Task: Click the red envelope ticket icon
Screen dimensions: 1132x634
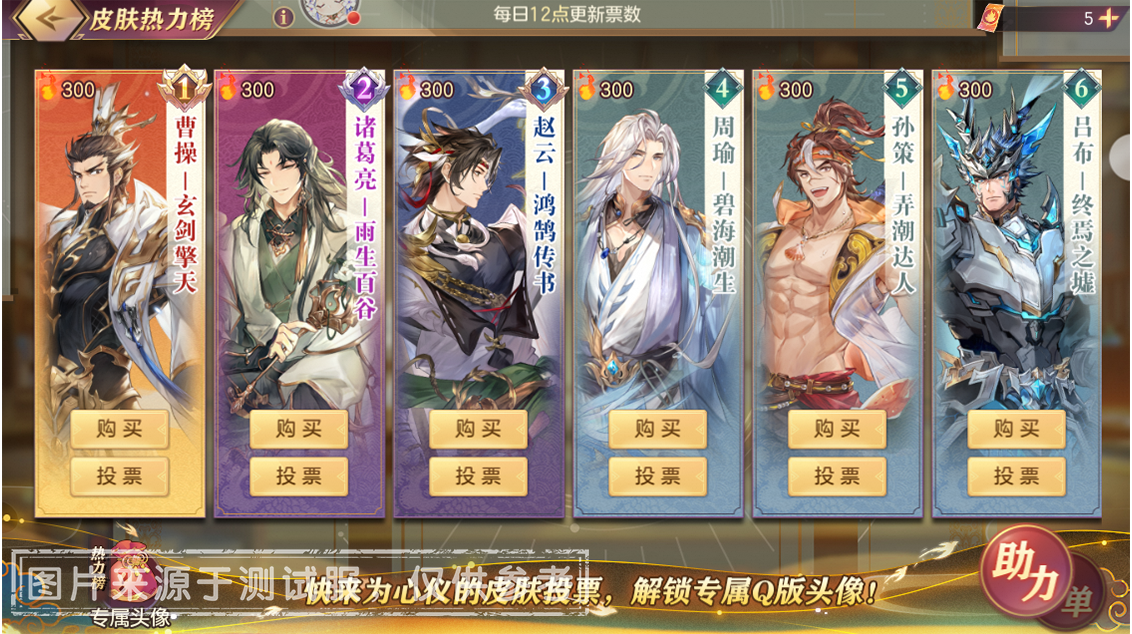Action: [x=990, y=18]
